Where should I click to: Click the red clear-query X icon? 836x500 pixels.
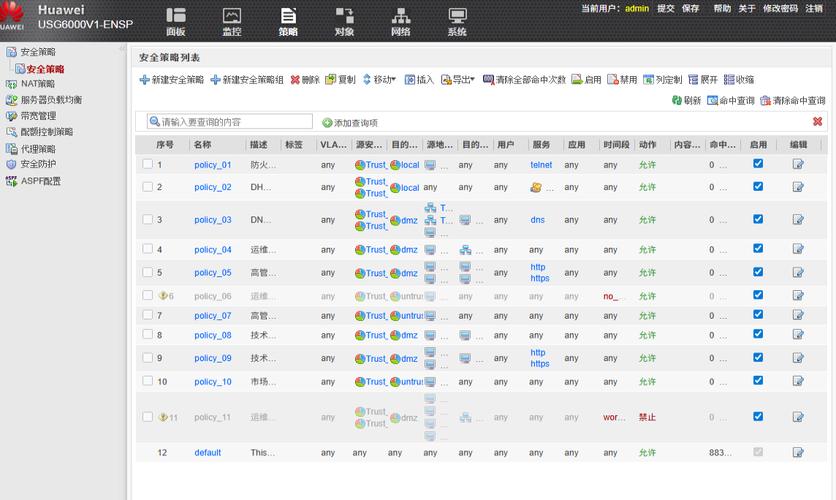817,122
